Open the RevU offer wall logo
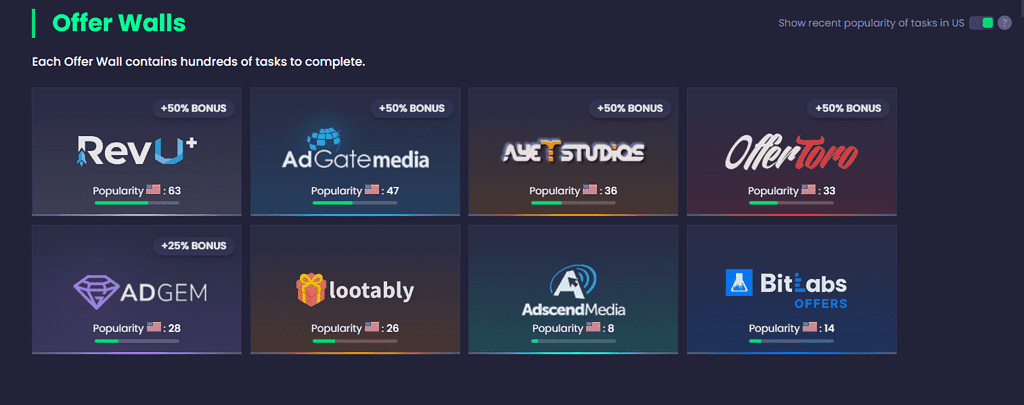This screenshot has height=405, width=1024. [136, 151]
